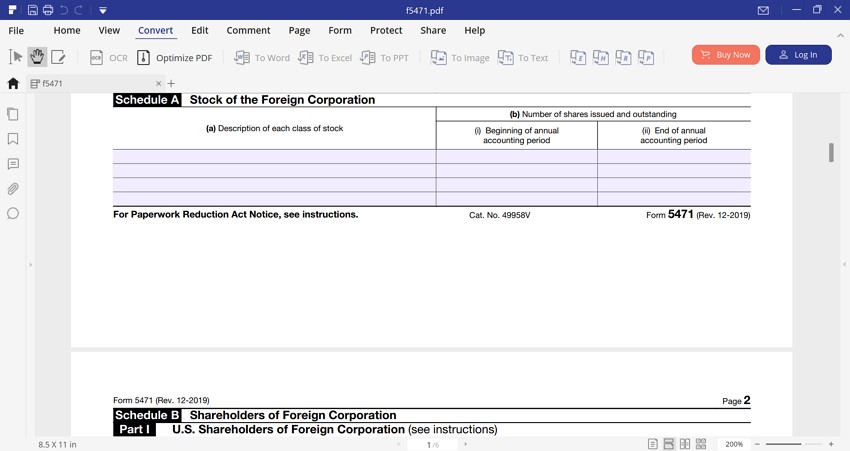Click the zoom slider
The width and height of the screenshot is (850, 451).
click(794, 444)
